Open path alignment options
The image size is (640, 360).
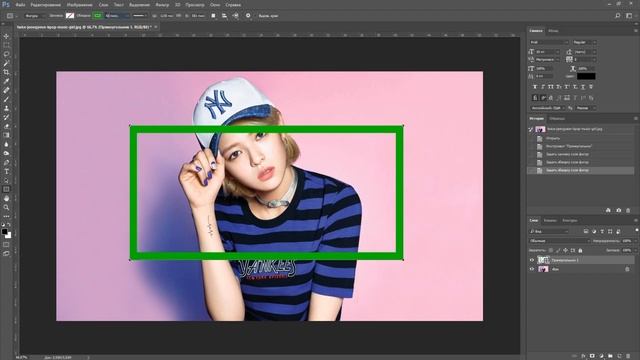pos(224,16)
